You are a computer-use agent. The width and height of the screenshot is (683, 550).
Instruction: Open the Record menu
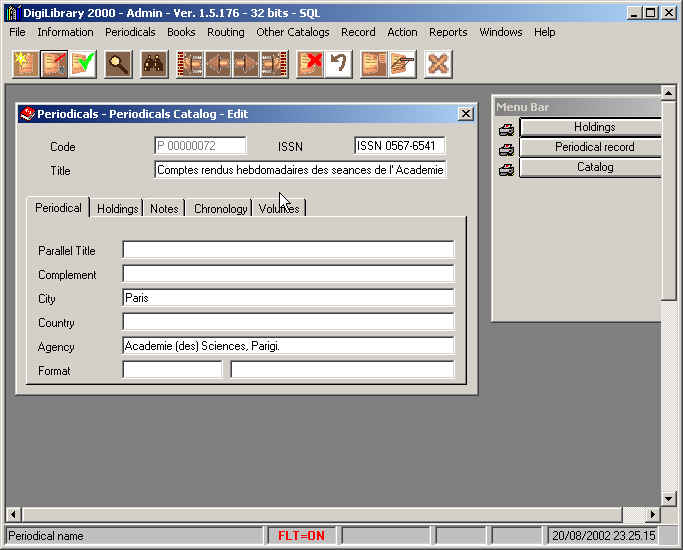[358, 32]
